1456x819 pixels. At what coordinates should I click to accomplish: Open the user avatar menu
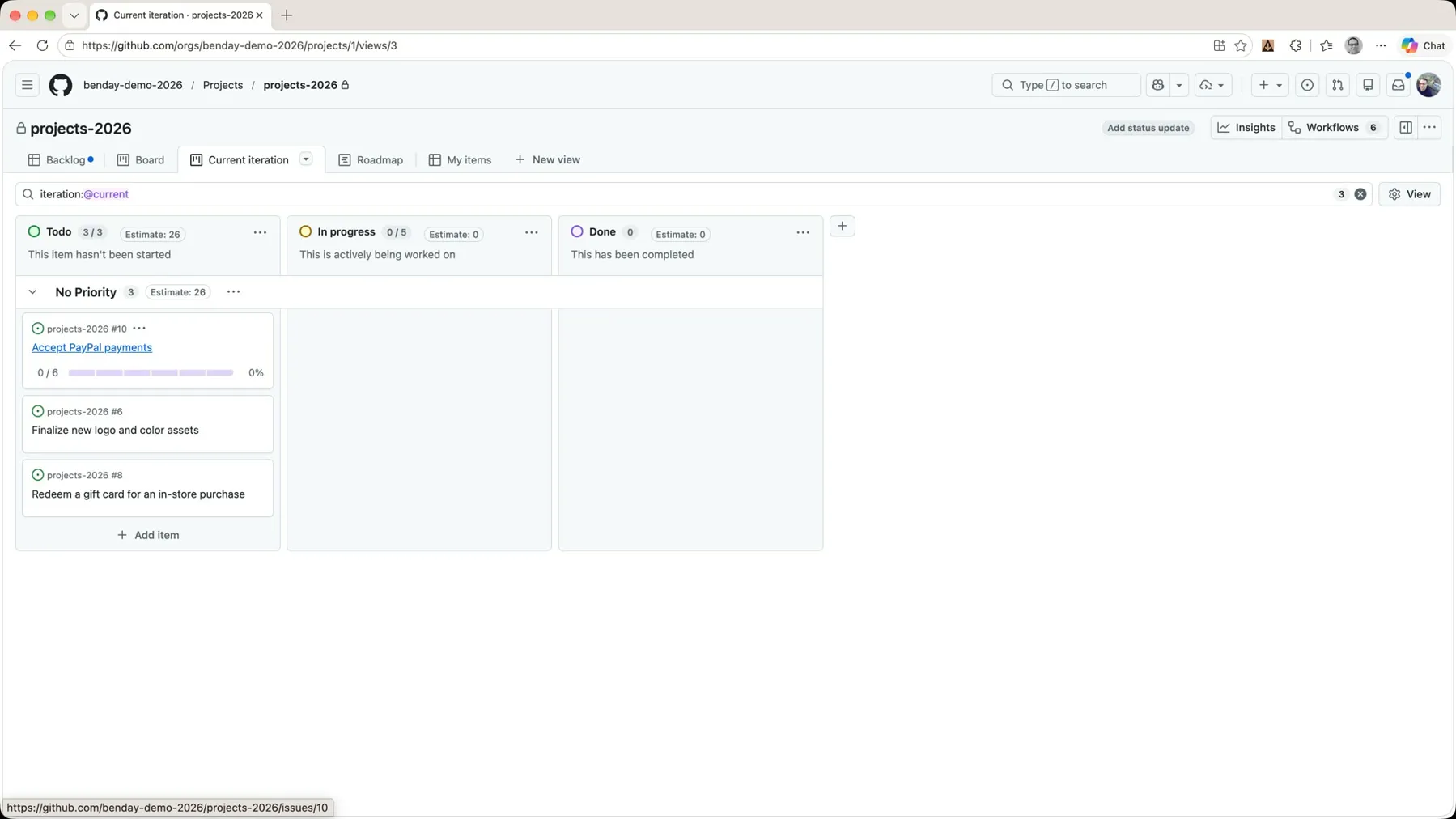1428,85
